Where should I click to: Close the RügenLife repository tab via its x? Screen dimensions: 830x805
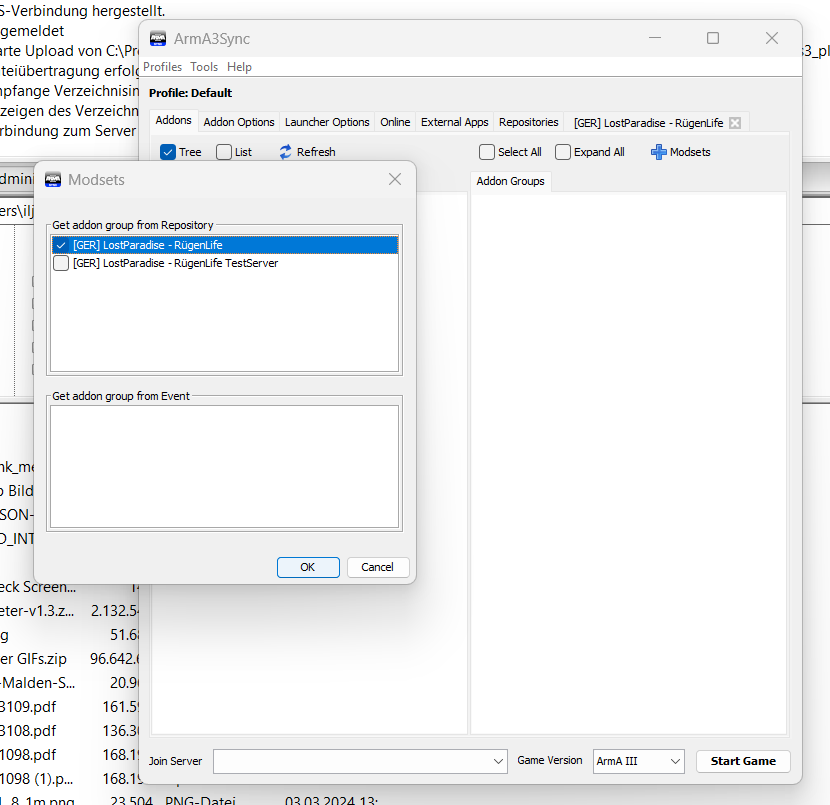735,123
